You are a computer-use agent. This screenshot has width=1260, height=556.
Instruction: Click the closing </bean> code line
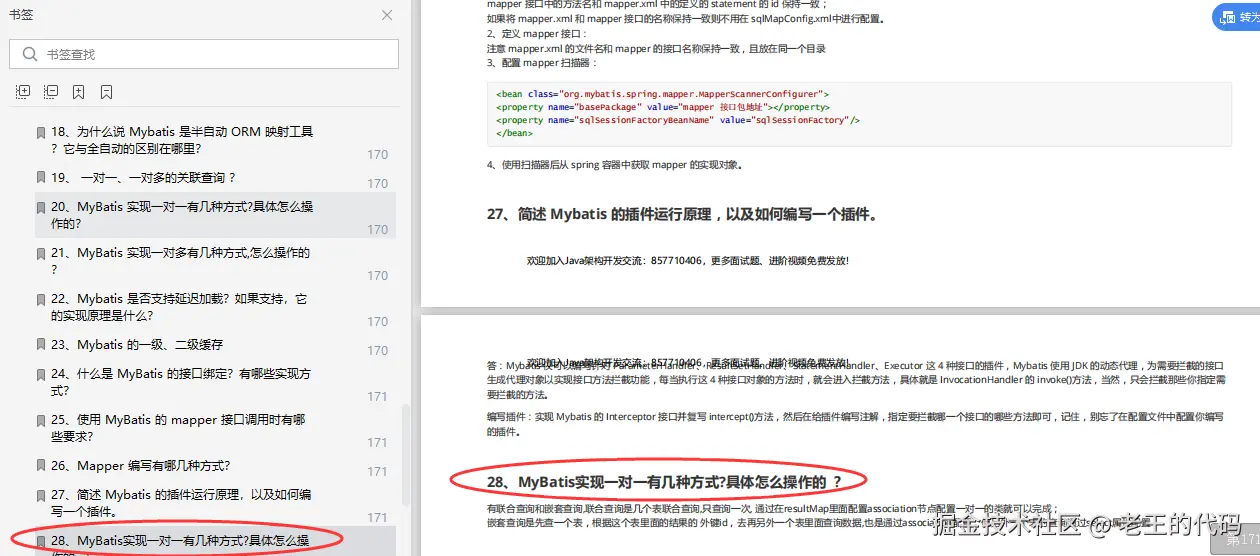click(x=514, y=133)
